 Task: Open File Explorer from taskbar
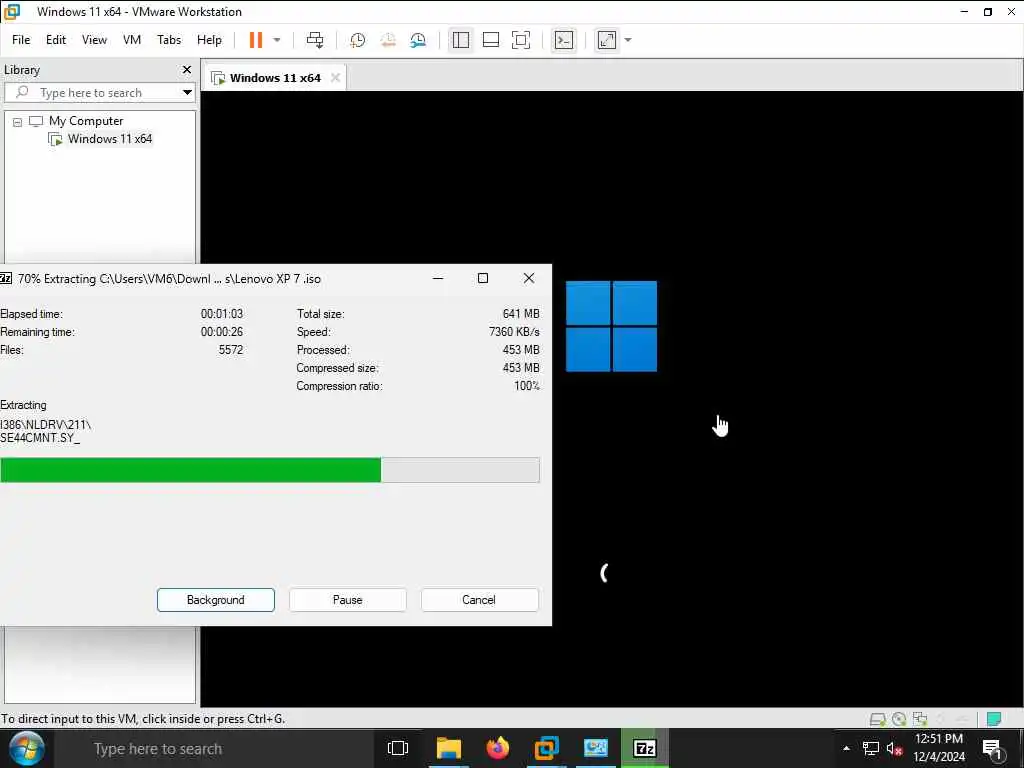point(449,748)
